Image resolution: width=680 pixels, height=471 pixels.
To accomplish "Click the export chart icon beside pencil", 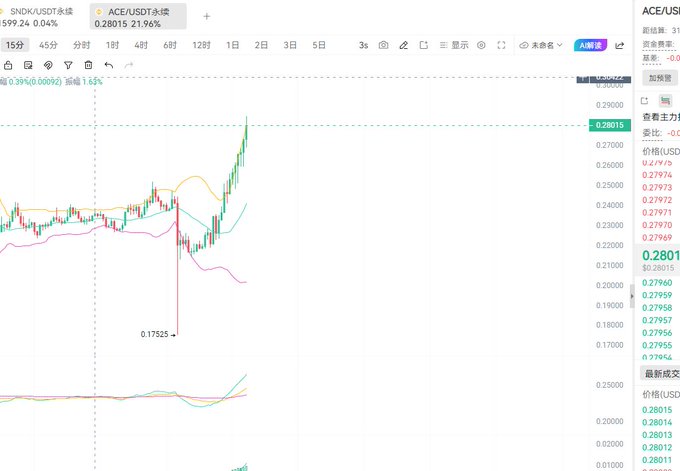I will coord(424,45).
